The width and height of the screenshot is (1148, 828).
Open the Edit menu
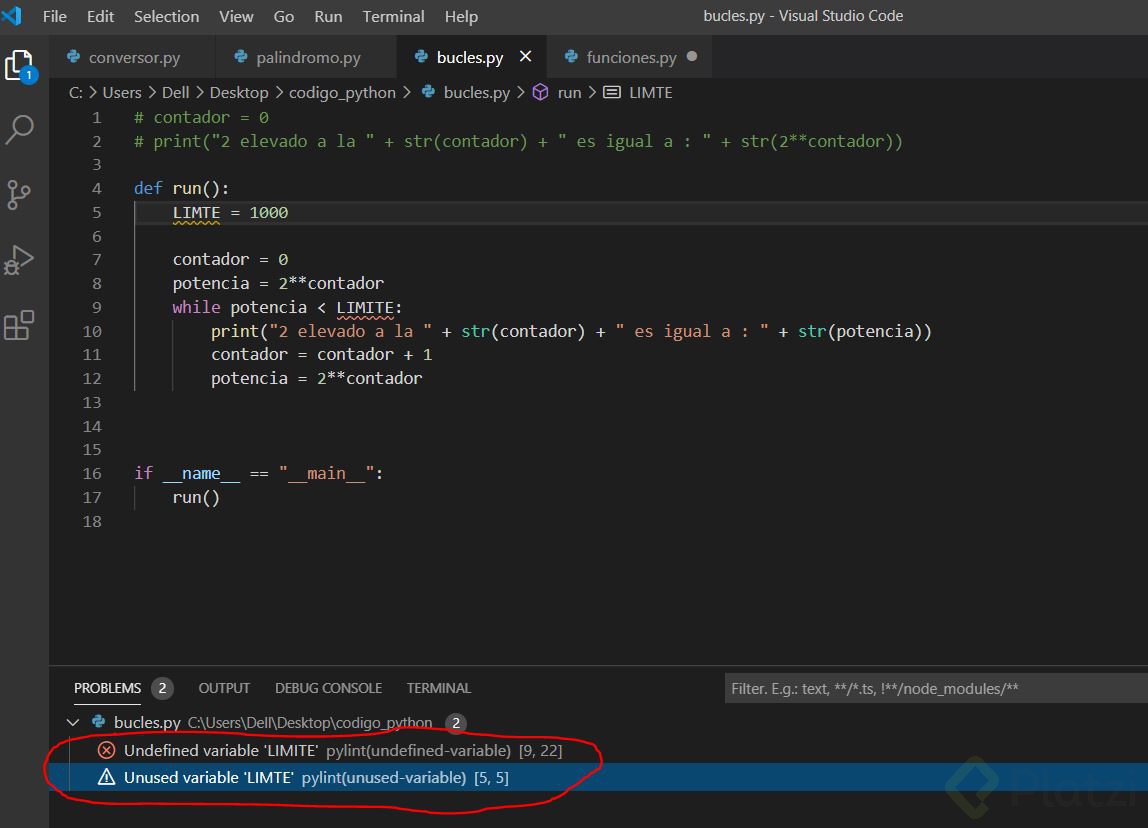click(x=100, y=16)
